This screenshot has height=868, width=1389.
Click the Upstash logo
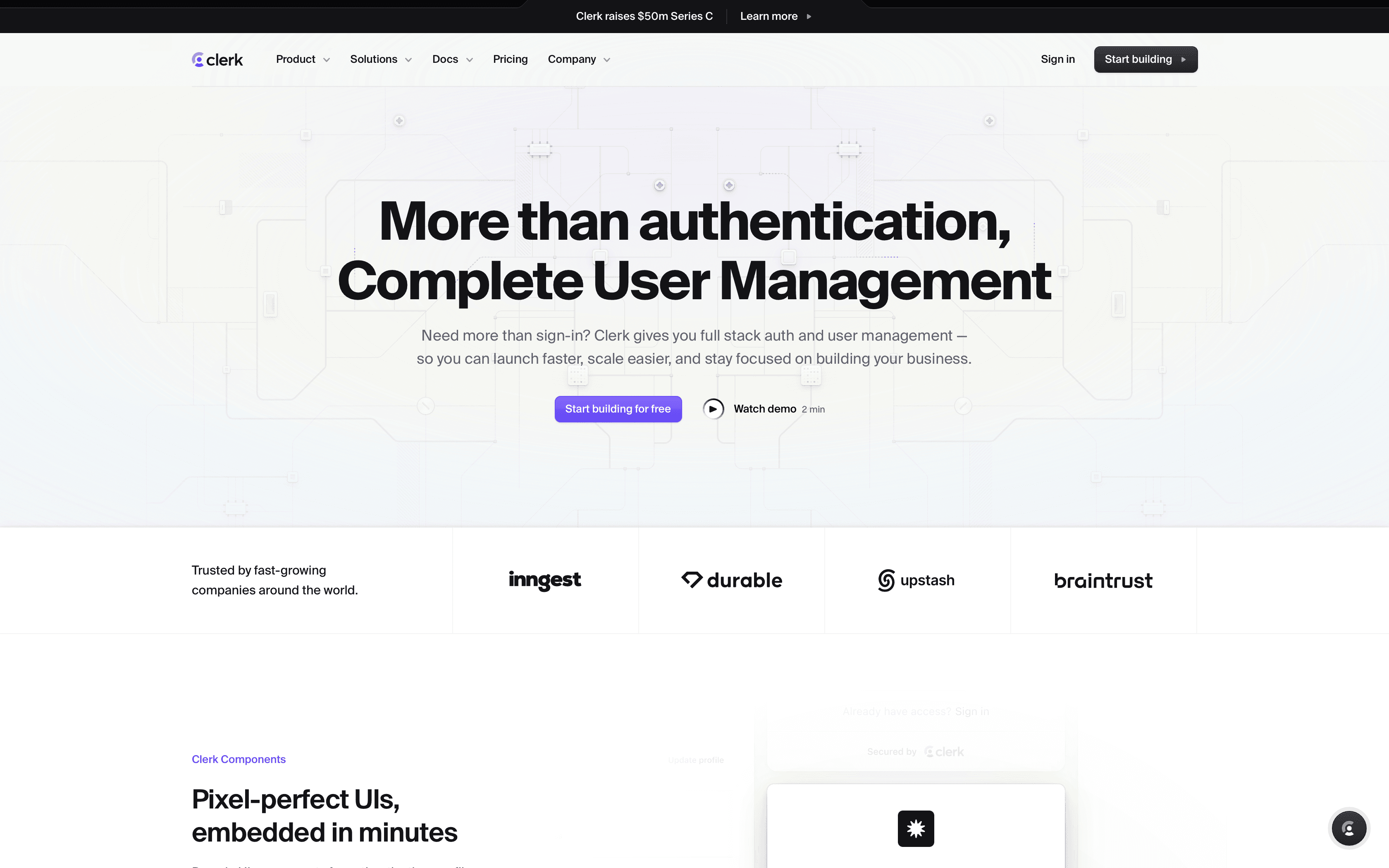pos(916,580)
